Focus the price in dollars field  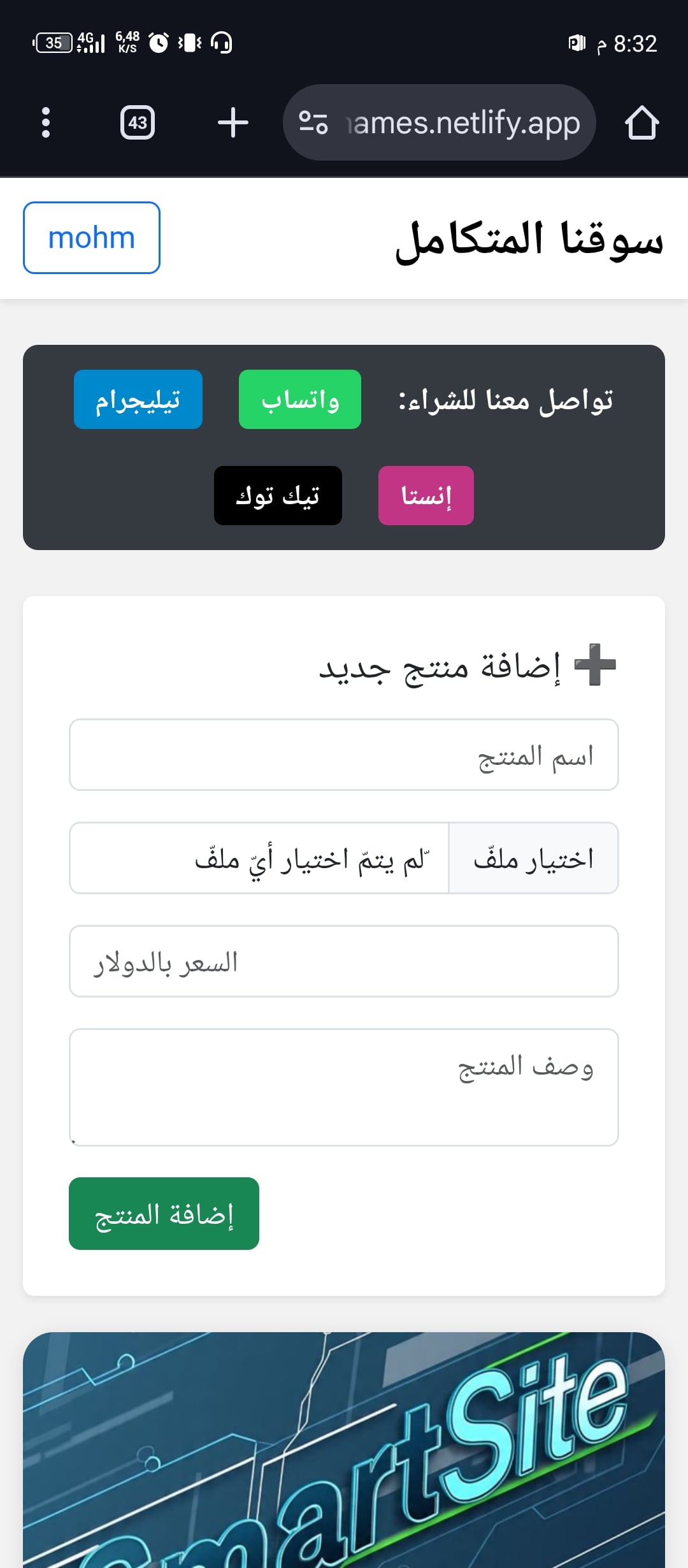tap(344, 961)
